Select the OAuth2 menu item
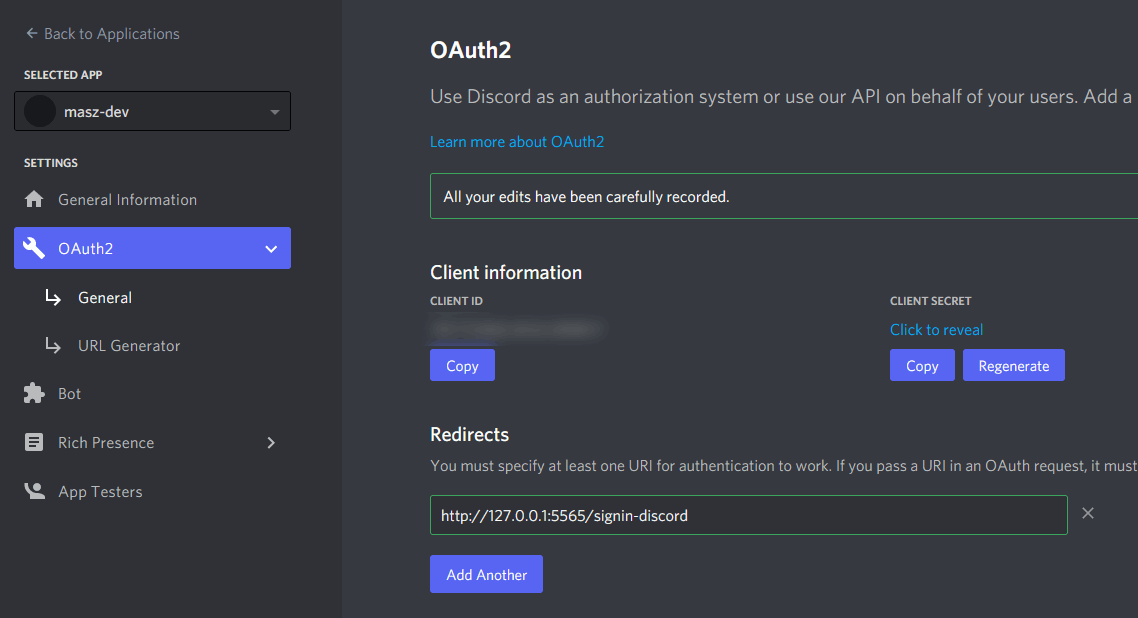The height and width of the screenshot is (618, 1138). 152,248
